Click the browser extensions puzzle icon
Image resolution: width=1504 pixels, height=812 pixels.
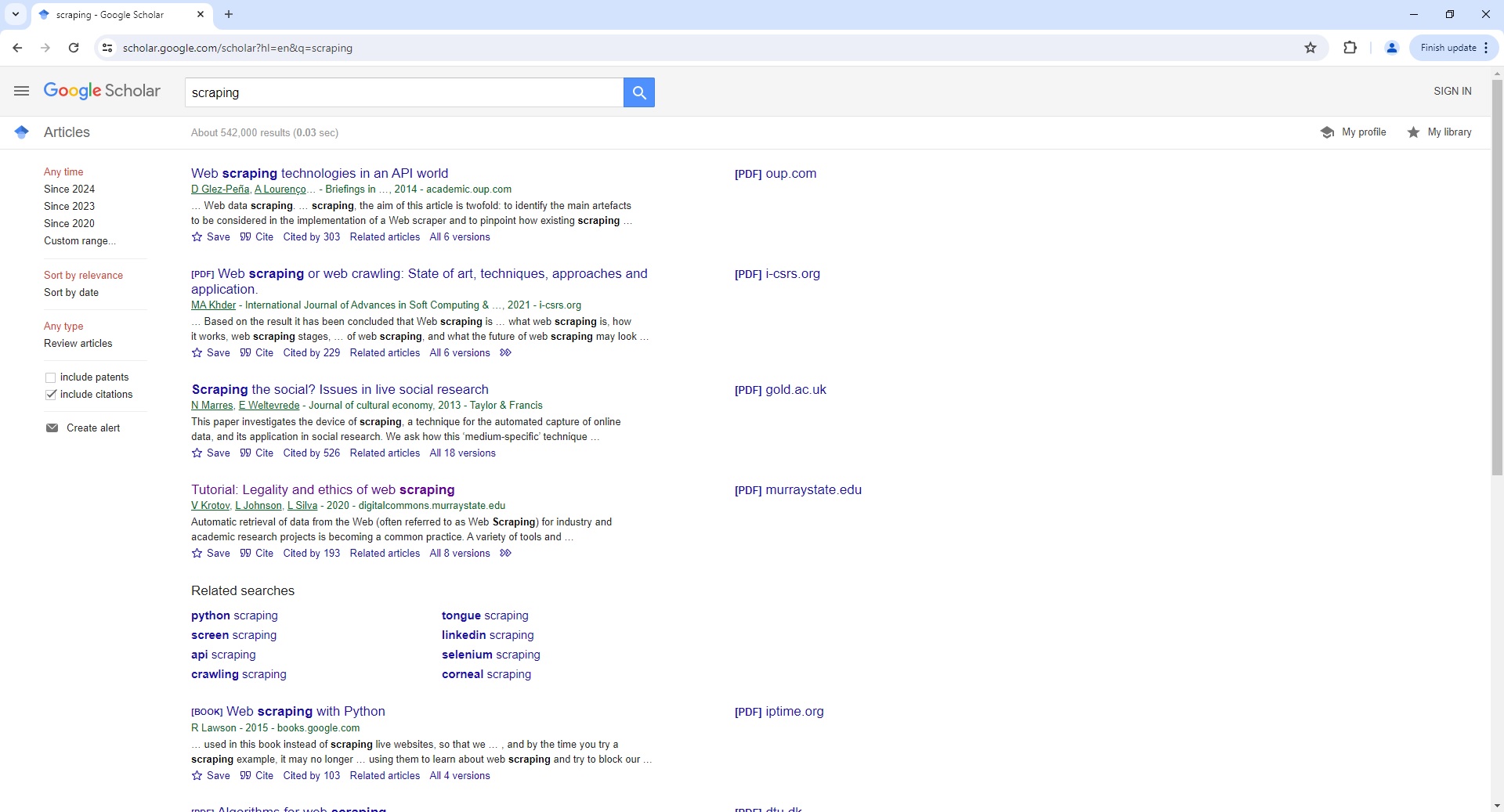1350,48
